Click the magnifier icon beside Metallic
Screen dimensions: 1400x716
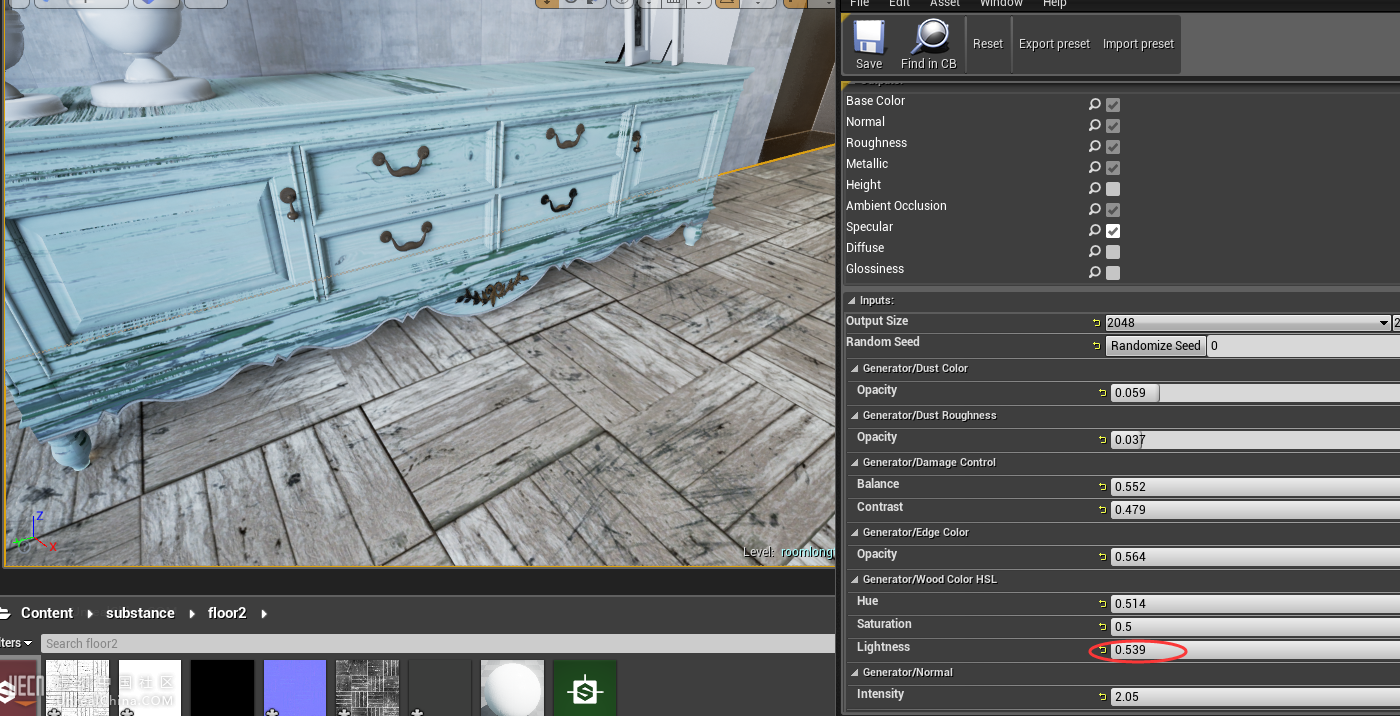coord(1095,168)
